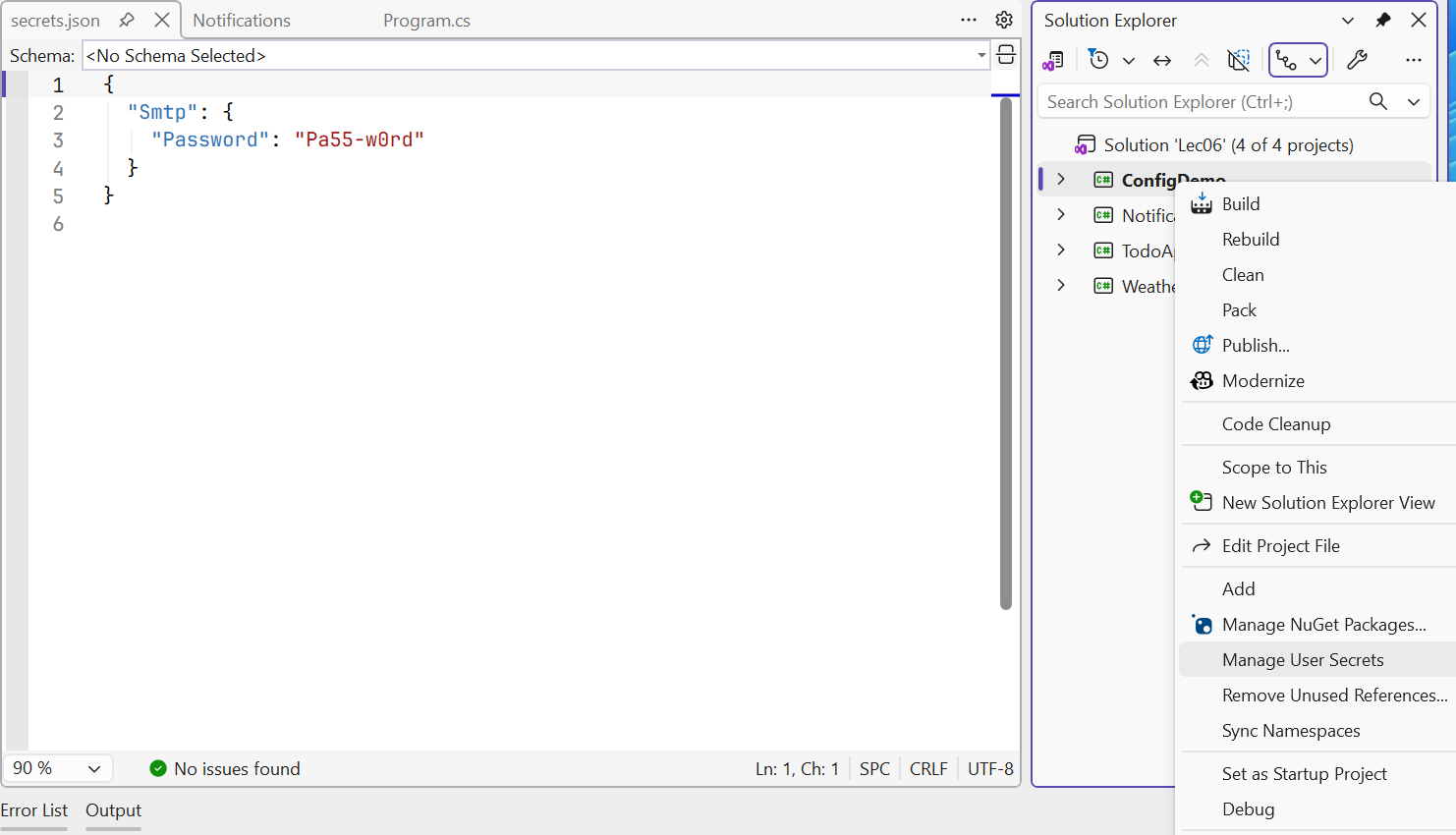Click the UTF-8 encoding indicator

pos(990,768)
